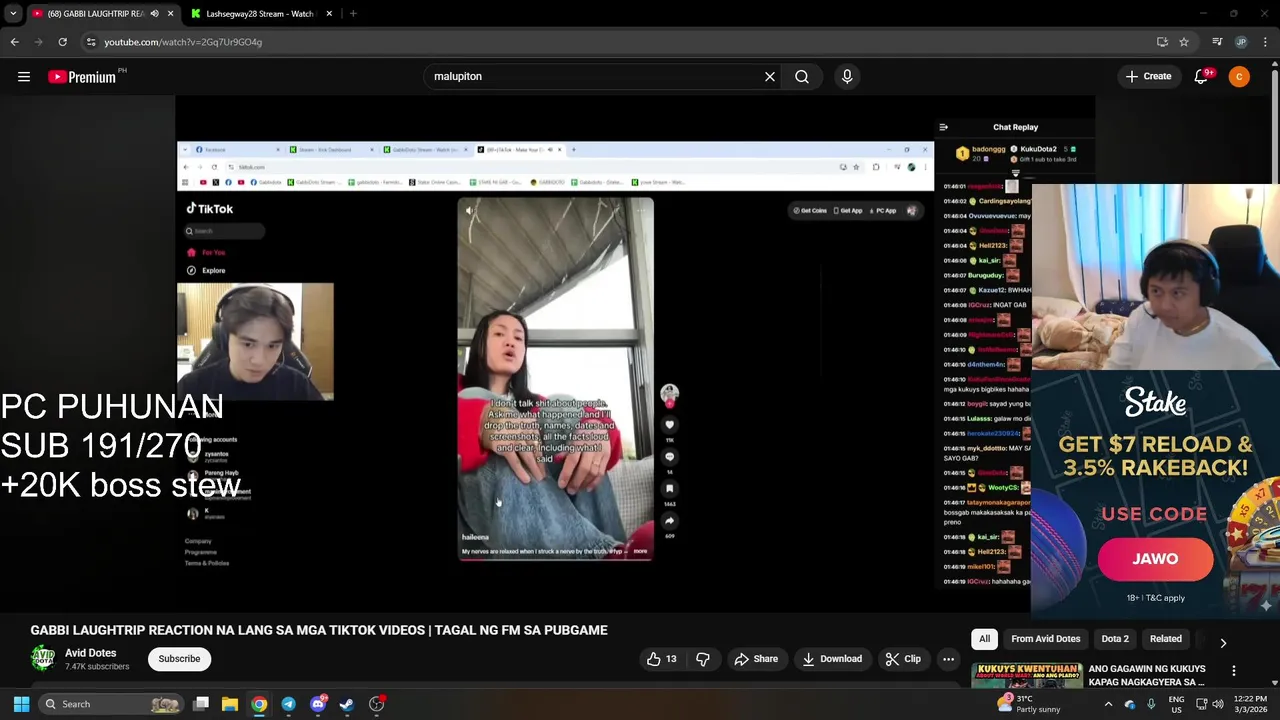The width and height of the screenshot is (1280, 720).
Task: Open Discord from taskbar
Action: [318, 704]
